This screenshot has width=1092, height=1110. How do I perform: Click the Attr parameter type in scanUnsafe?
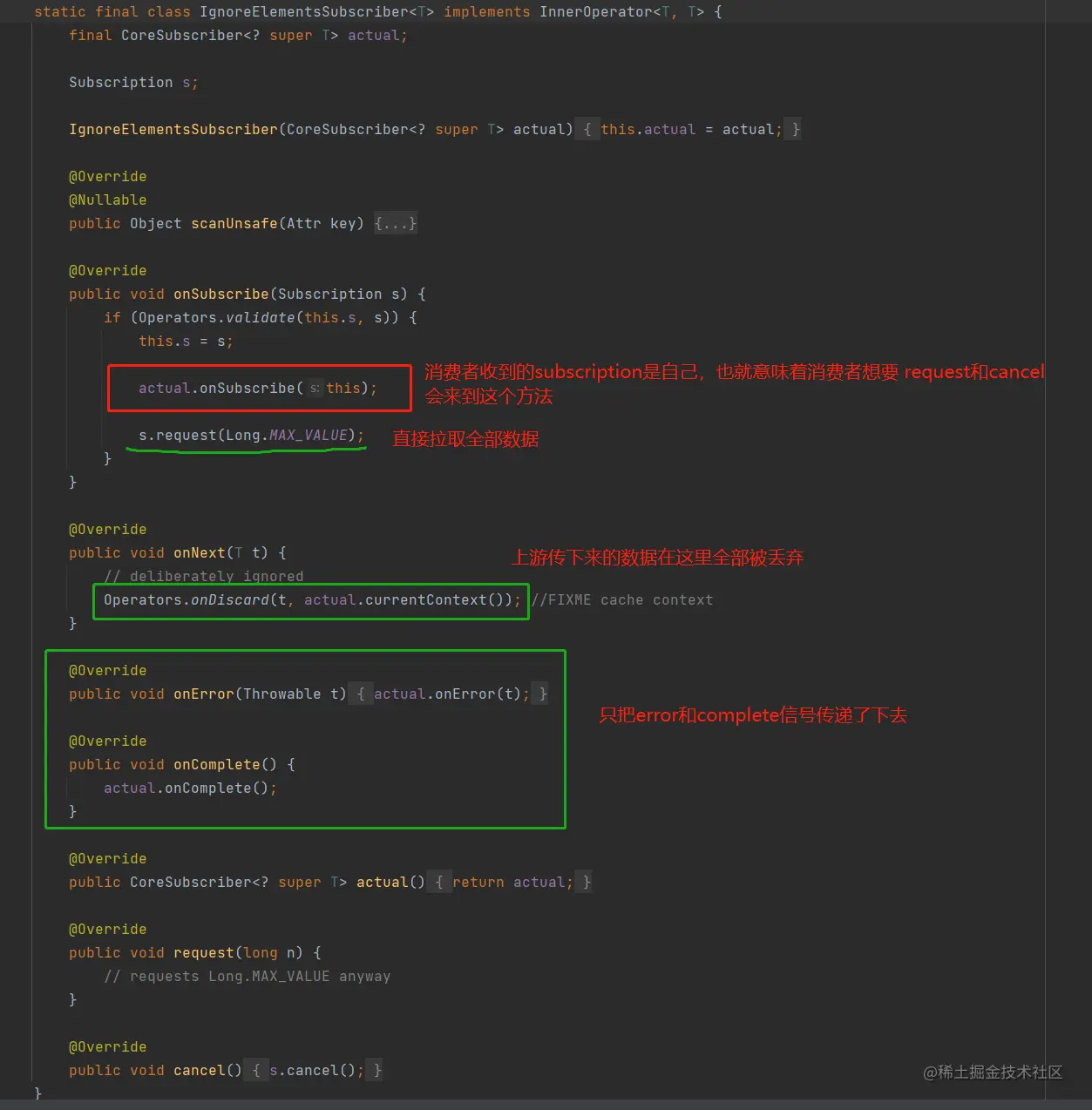point(304,224)
